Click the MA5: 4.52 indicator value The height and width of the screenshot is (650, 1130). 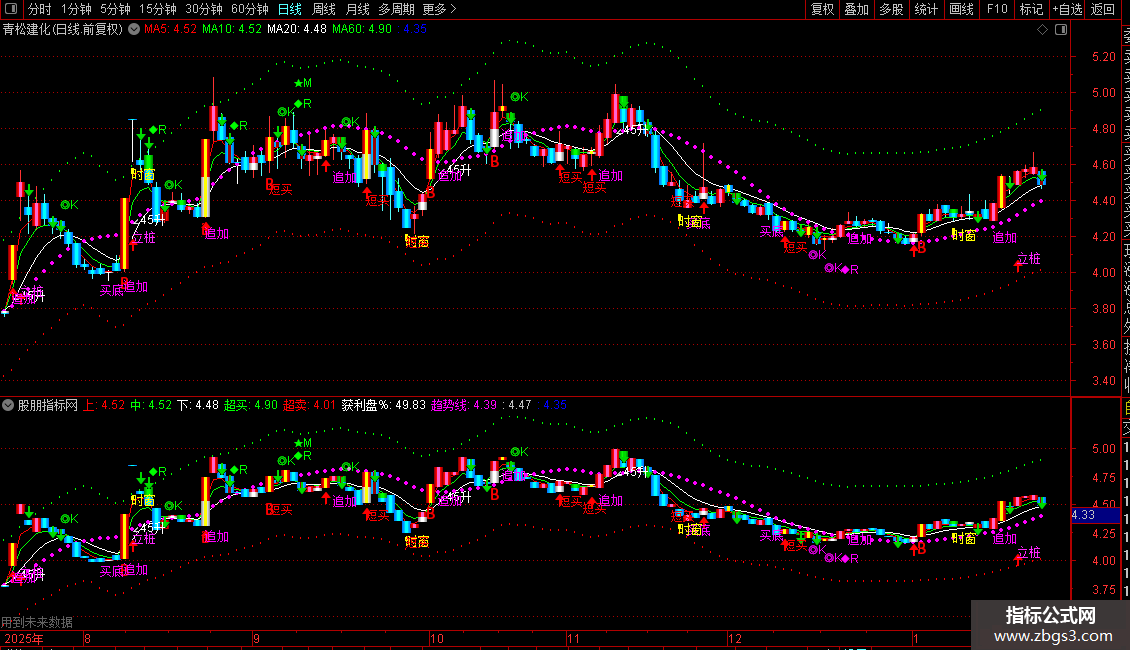tap(170, 30)
